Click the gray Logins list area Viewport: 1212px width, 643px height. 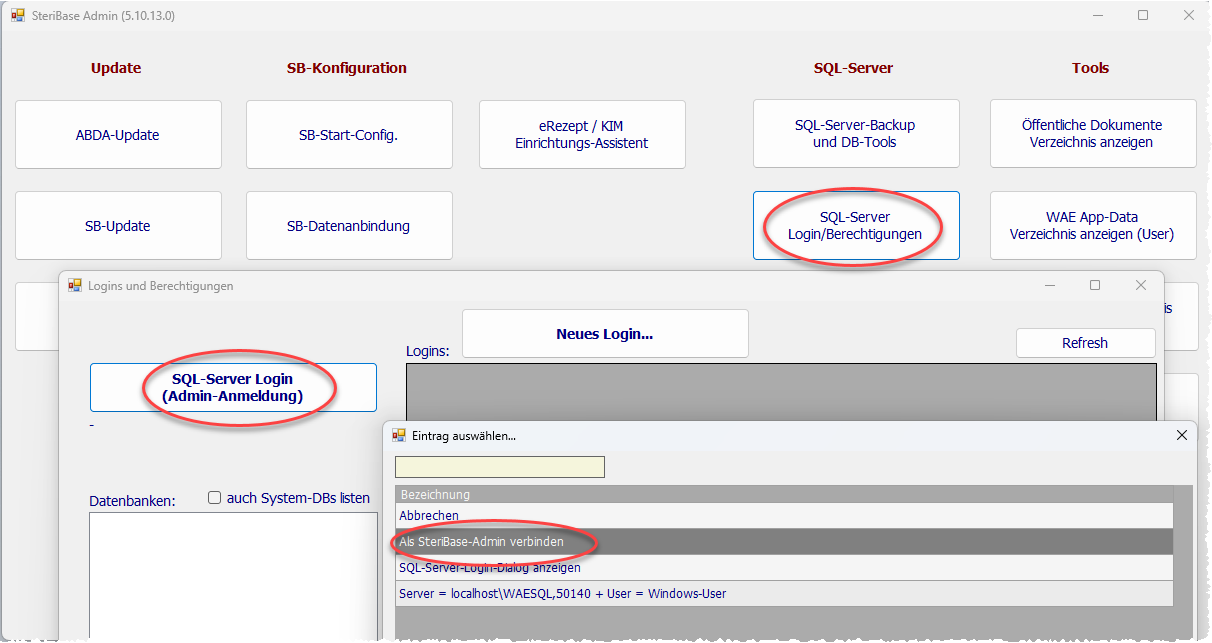(x=781, y=392)
